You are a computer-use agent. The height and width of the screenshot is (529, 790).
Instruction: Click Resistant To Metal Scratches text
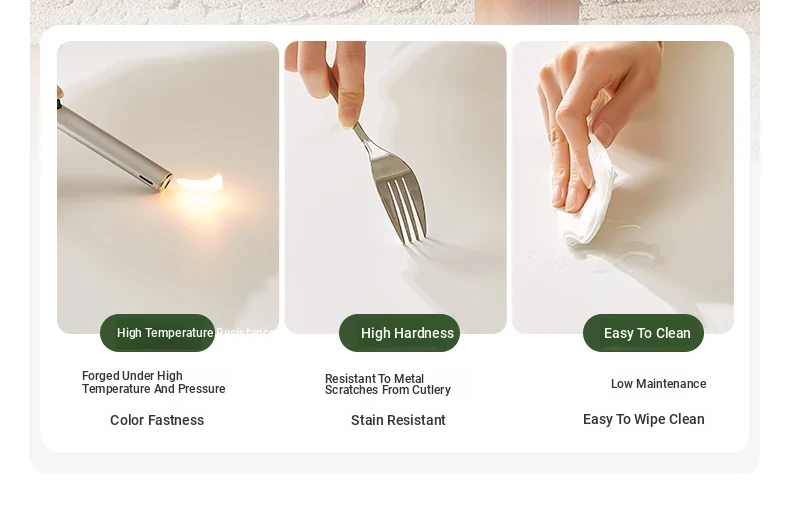[388, 384]
